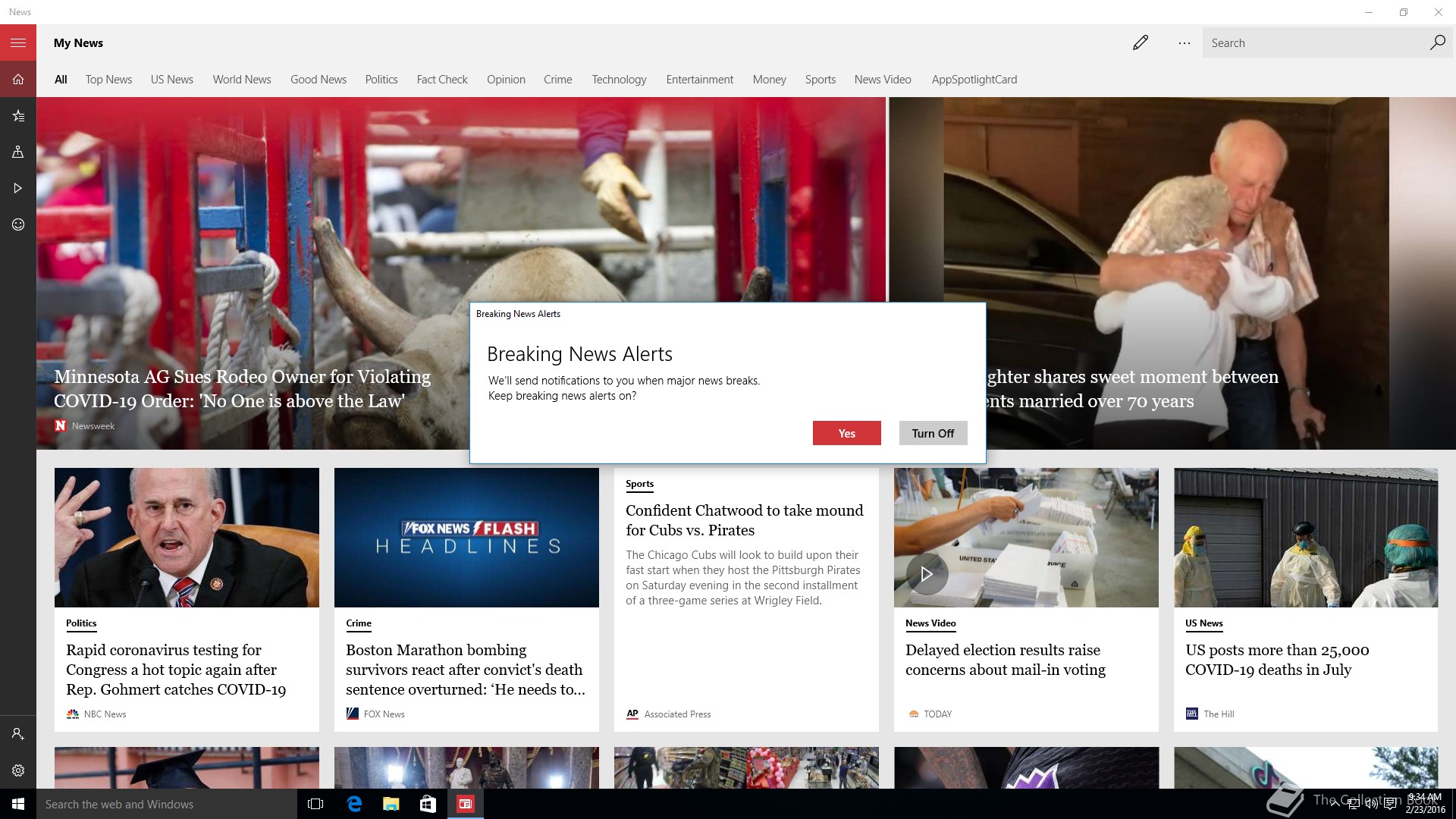This screenshot has height=819, width=1456.
Task: Click the pencil customize icon
Action: 1141,42
